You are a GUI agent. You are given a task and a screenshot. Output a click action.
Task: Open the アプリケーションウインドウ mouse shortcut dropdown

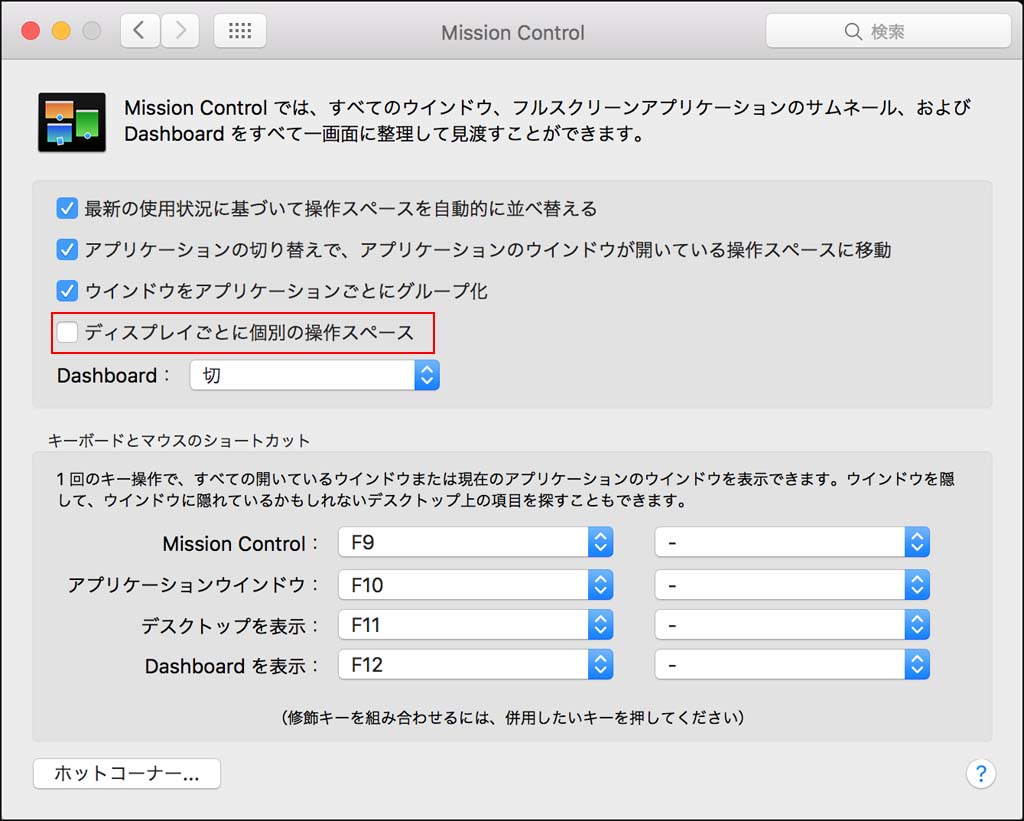click(x=792, y=585)
